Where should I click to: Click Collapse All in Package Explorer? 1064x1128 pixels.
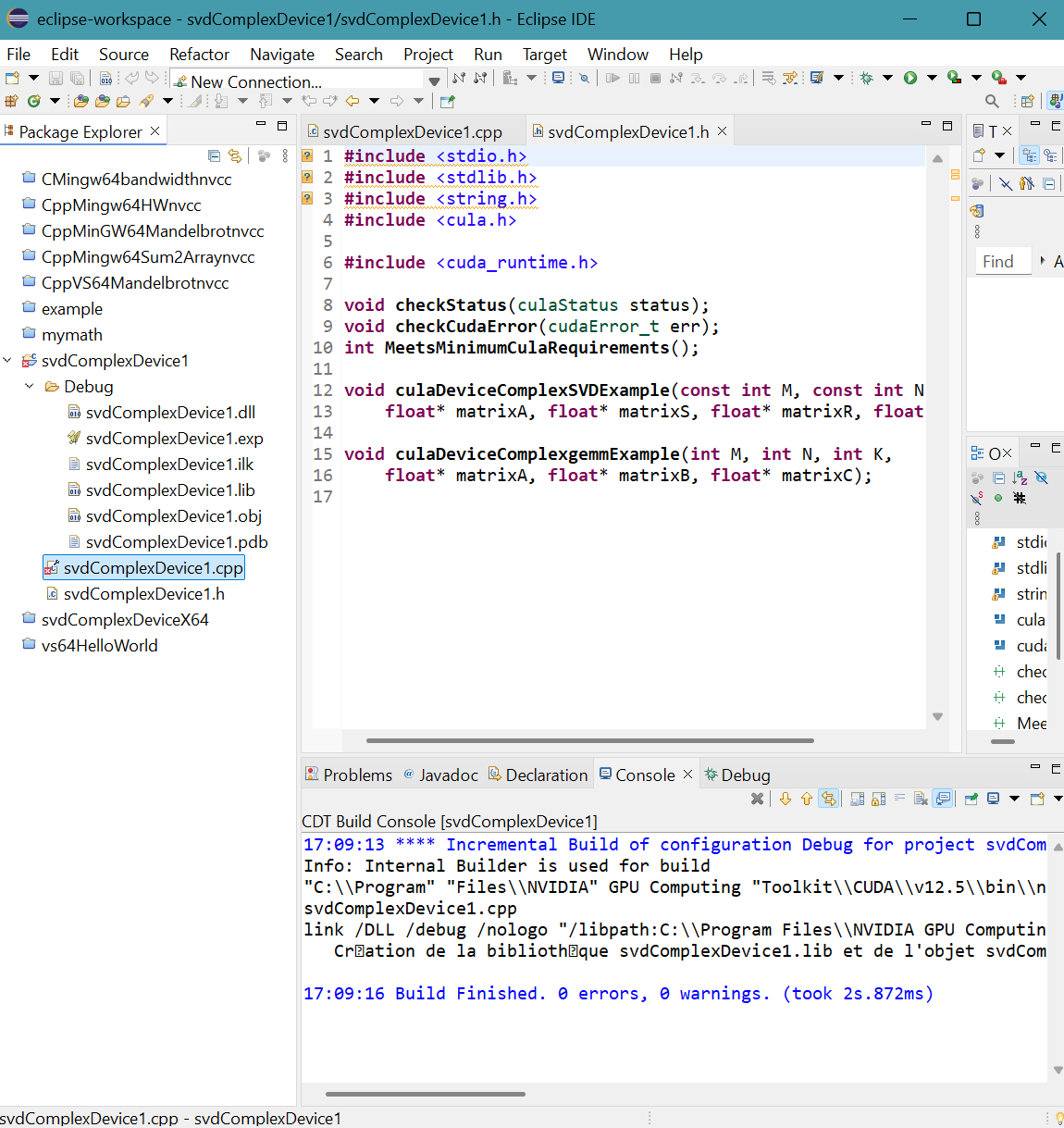point(215,156)
